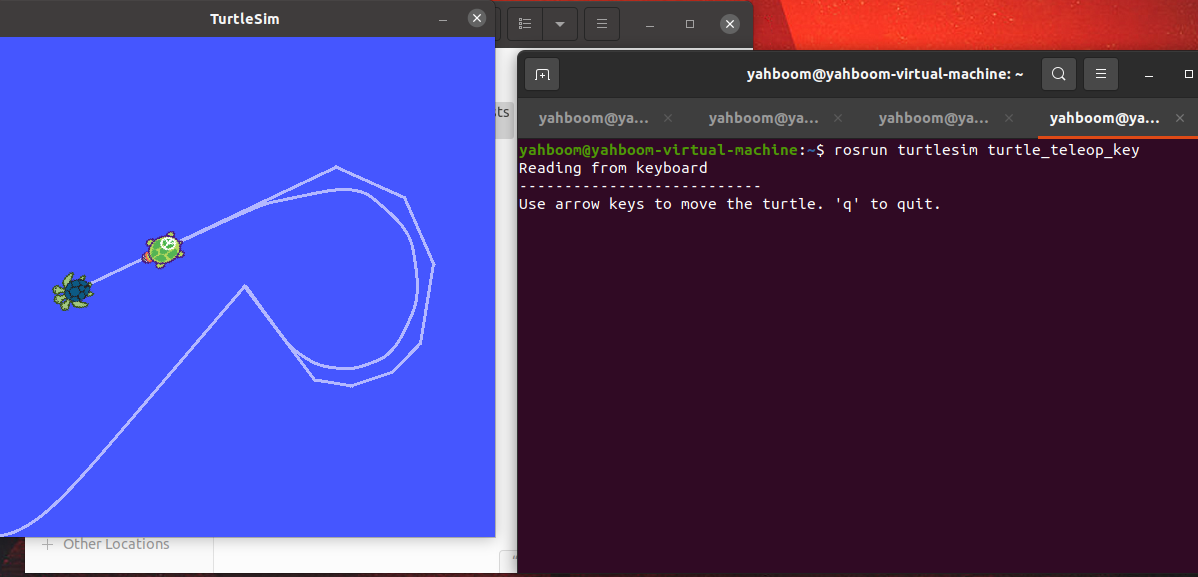The height and width of the screenshot is (577, 1198).
Task: Switch file manager to list view icon
Action: tap(525, 24)
